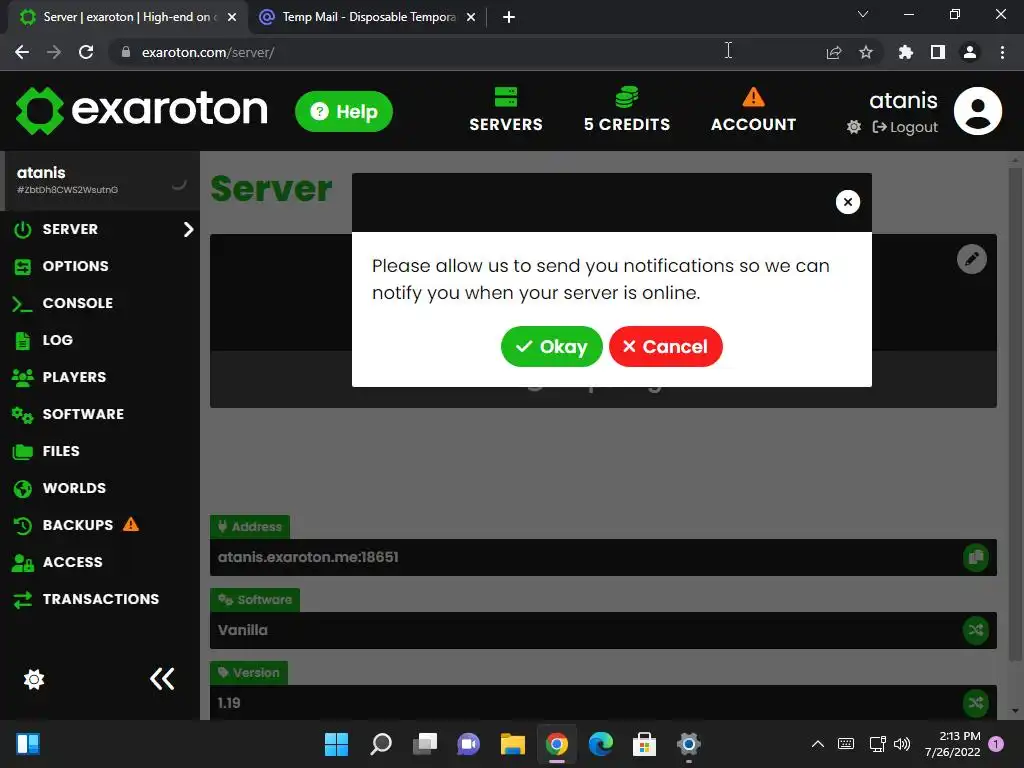Switch to the Temp Mail browser tab
The width and height of the screenshot is (1024, 768).
pos(366,17)
